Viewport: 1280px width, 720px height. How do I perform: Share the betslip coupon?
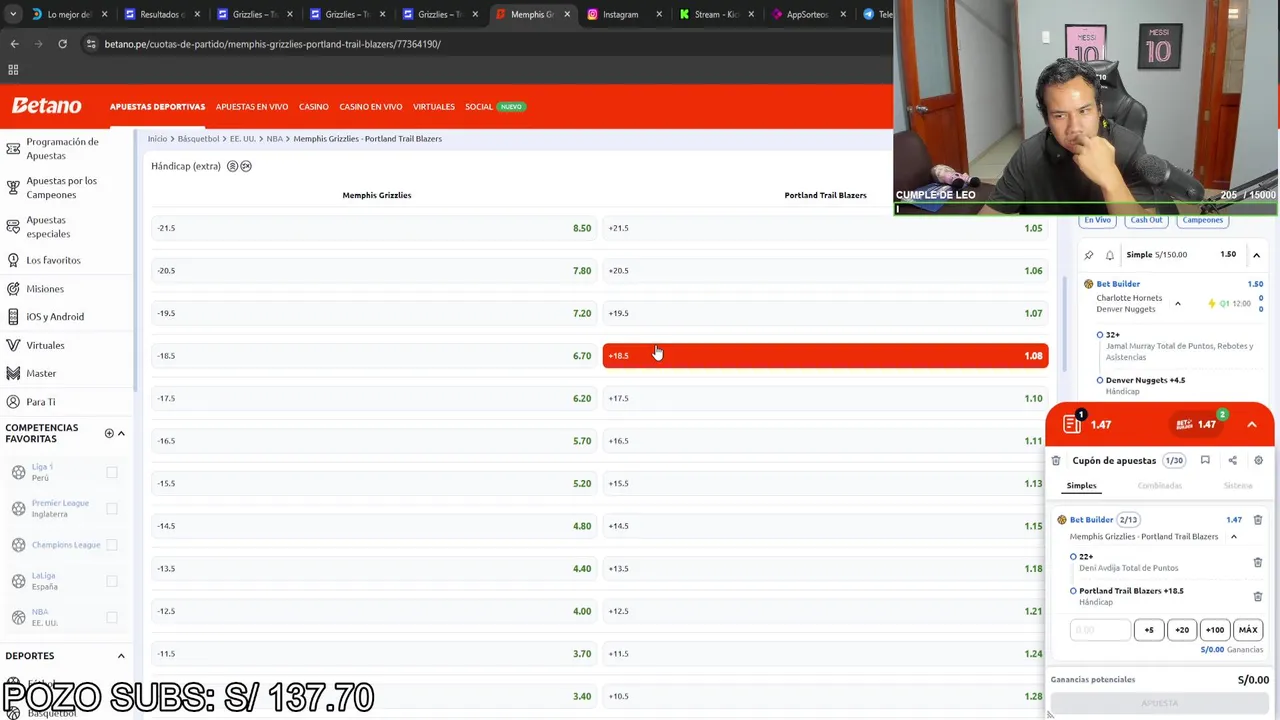click(1232, 461)
